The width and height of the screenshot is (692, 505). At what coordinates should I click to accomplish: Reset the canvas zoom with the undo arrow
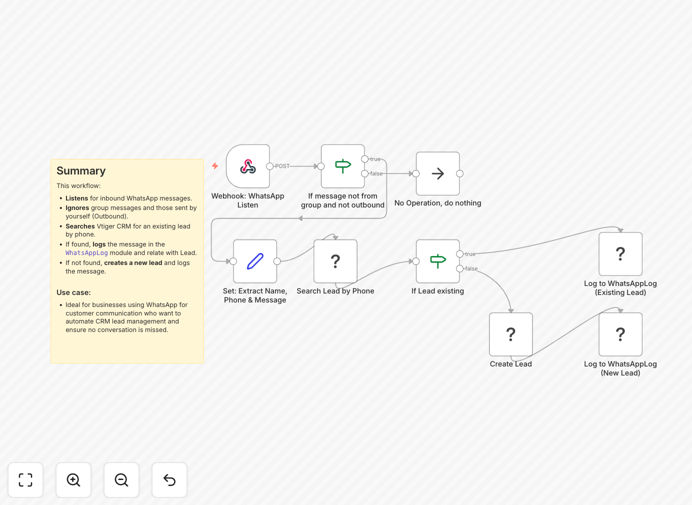point(169,480)
